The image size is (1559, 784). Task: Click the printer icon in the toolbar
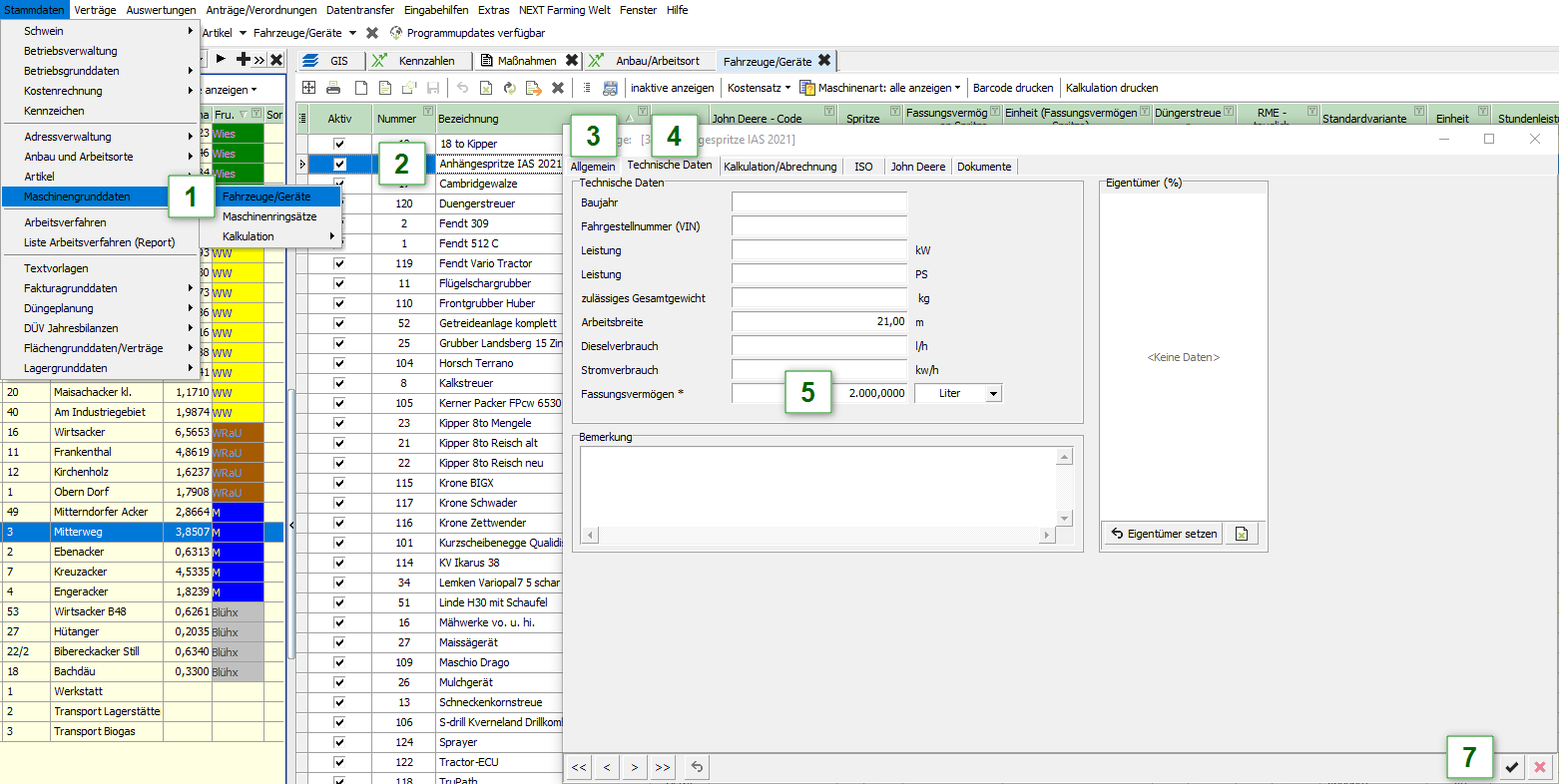point(333,88)
